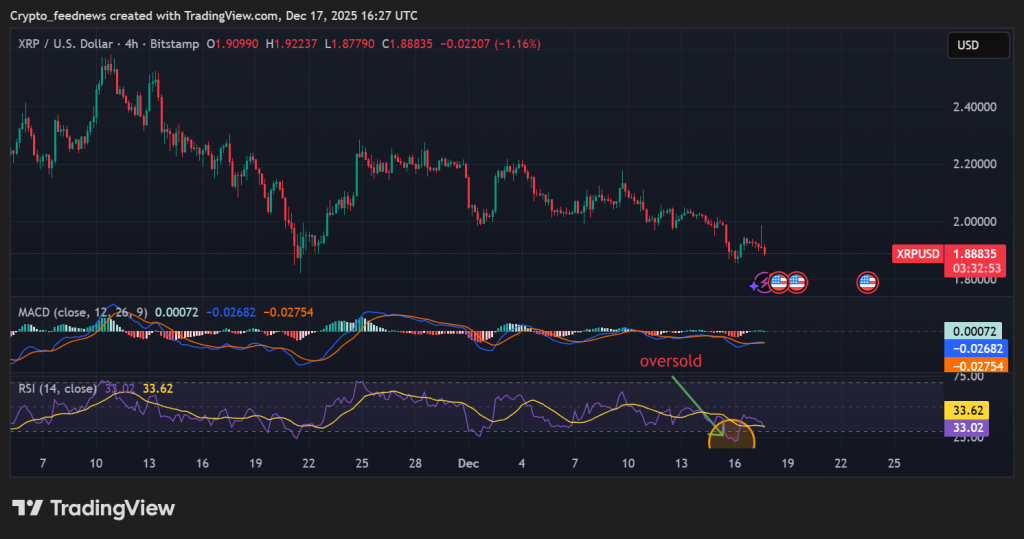1024x539 pixels.
Task: Click the yellow 33.62 RSI axis tag
Action: click(x=967, y=410)
